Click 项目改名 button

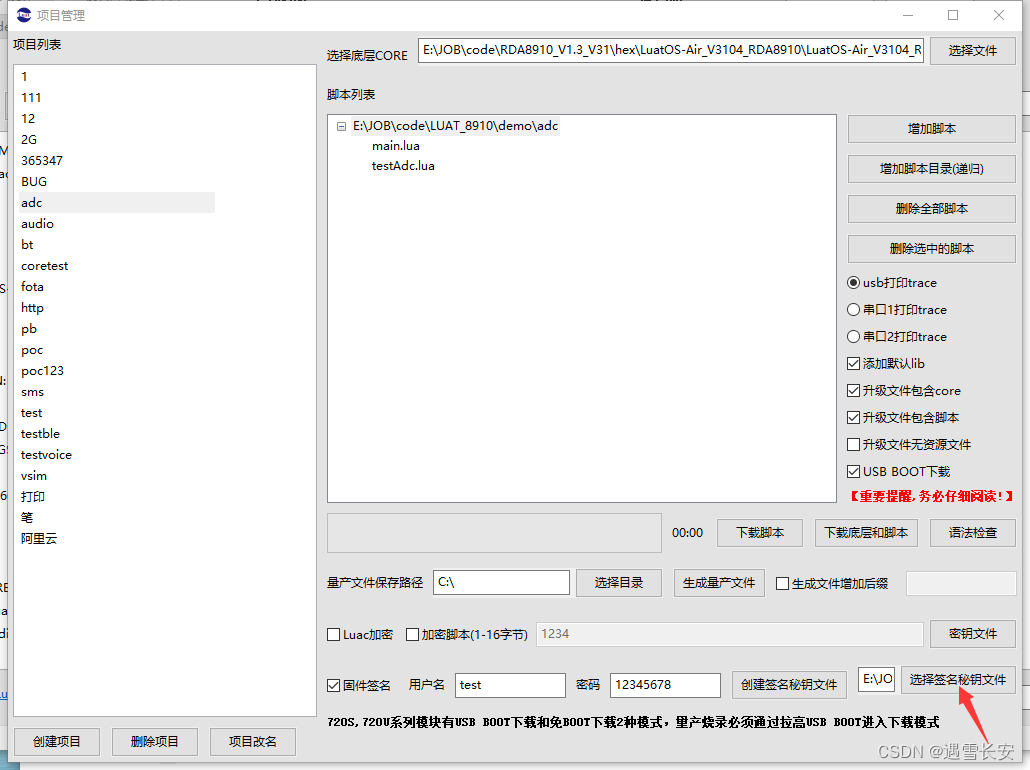tap(252, 741)
